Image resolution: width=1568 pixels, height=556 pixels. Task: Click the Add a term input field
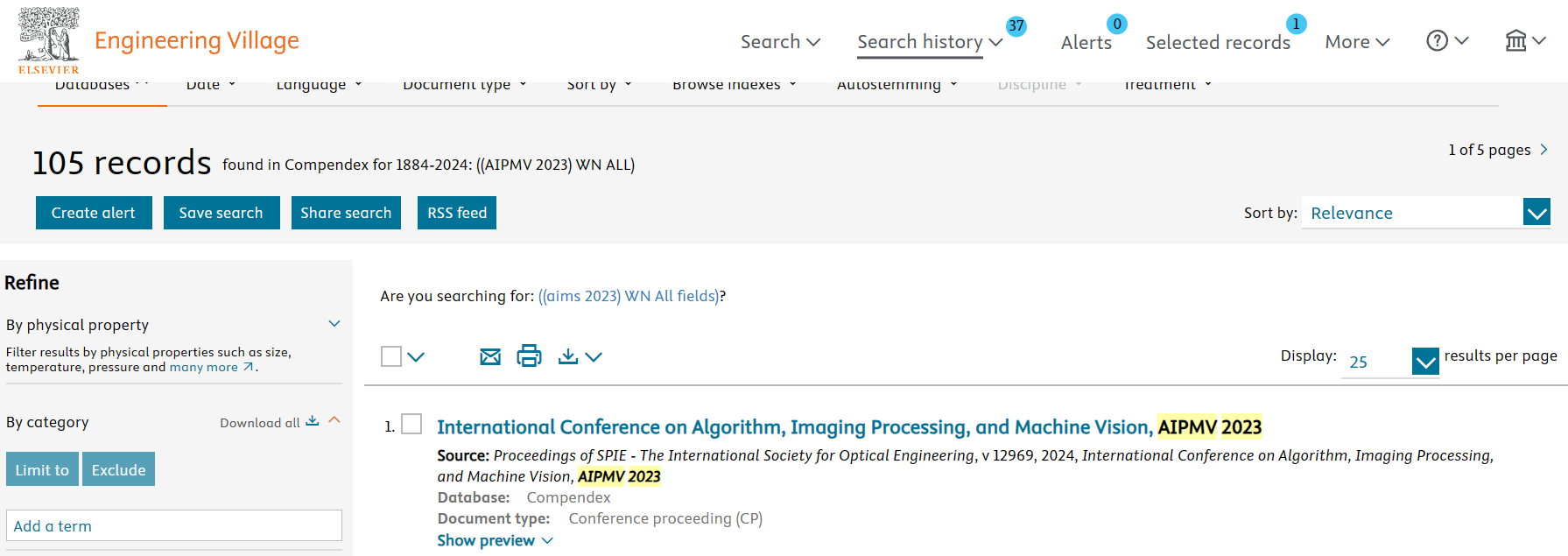point(174,525)
